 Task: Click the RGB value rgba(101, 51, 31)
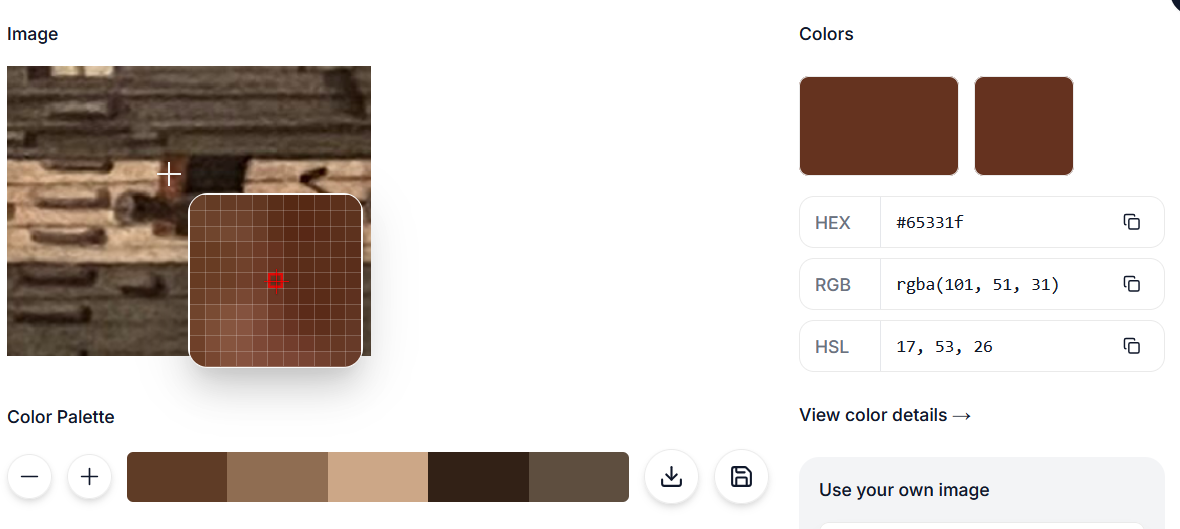977,285
